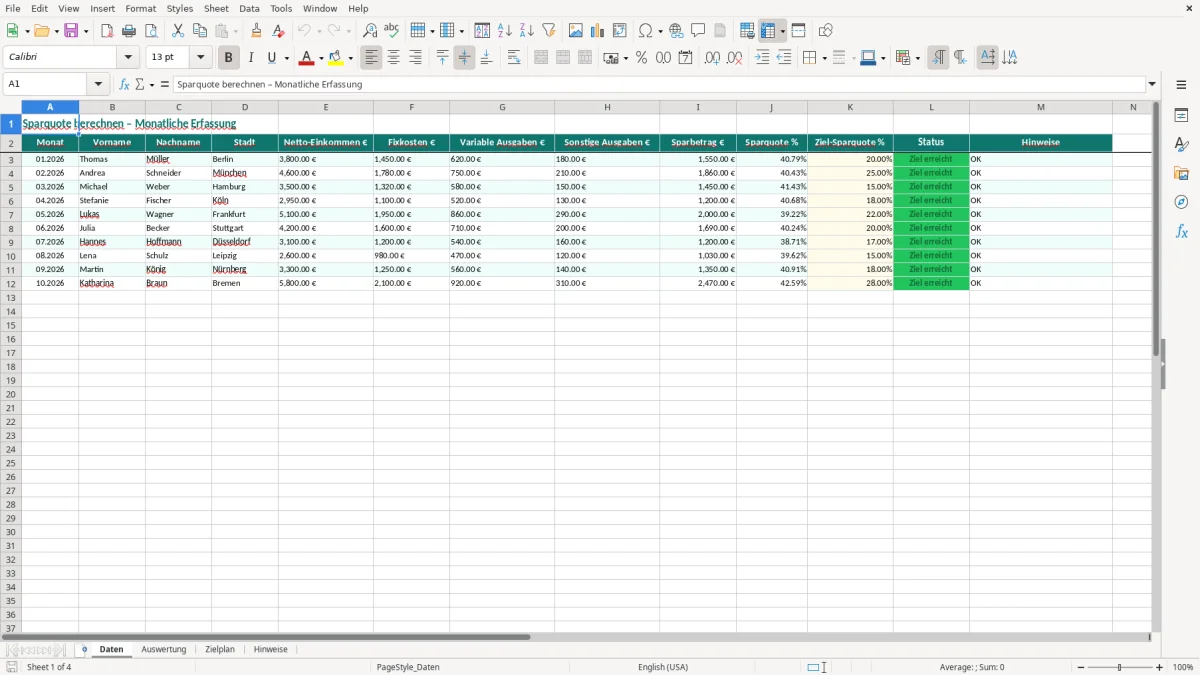Adjust the zoom slider handle

pos(1120,667)
